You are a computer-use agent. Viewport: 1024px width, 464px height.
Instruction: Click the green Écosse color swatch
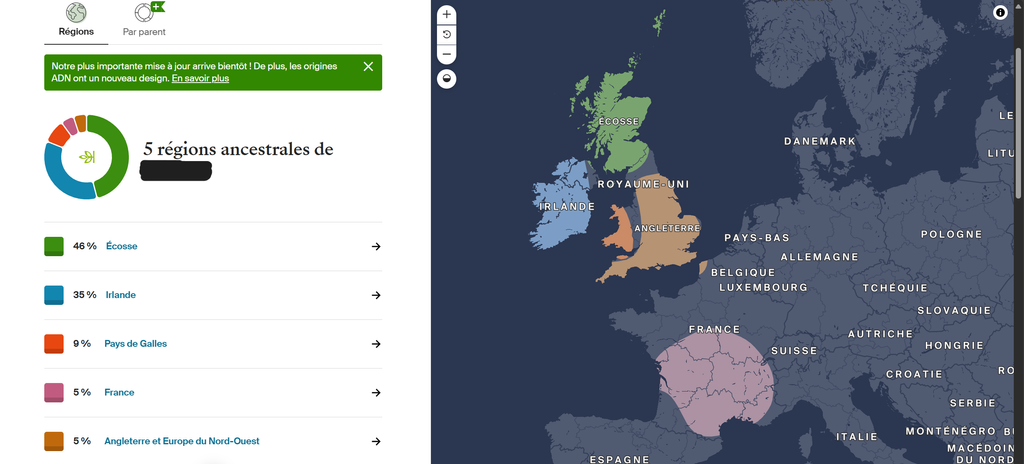54,246
